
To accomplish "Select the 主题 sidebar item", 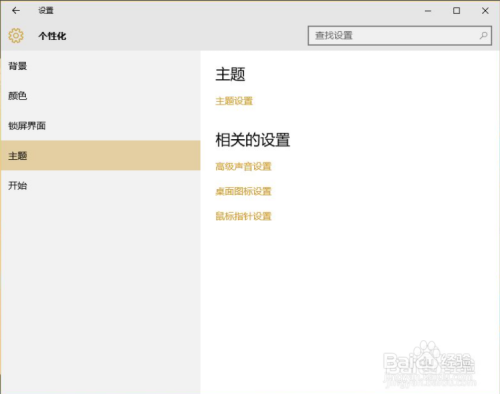I will [x=101, y=156].
